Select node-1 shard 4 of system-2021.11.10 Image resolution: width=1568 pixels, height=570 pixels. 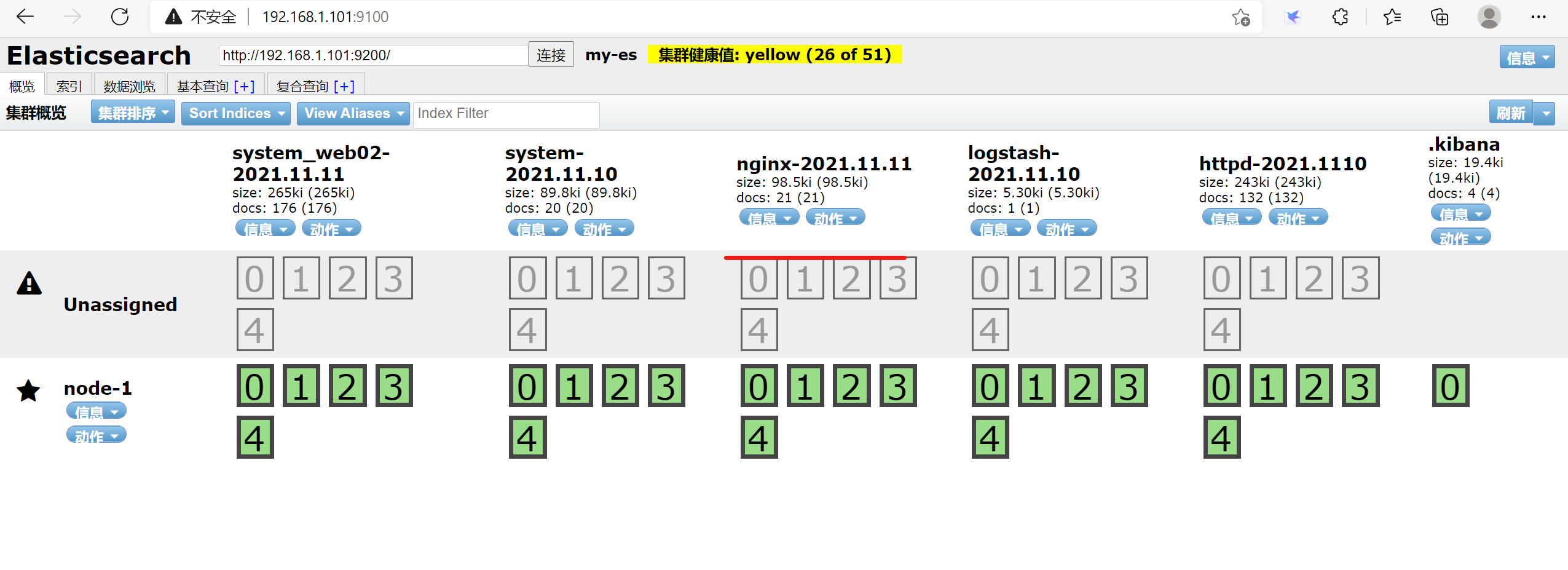pos(527,438)
